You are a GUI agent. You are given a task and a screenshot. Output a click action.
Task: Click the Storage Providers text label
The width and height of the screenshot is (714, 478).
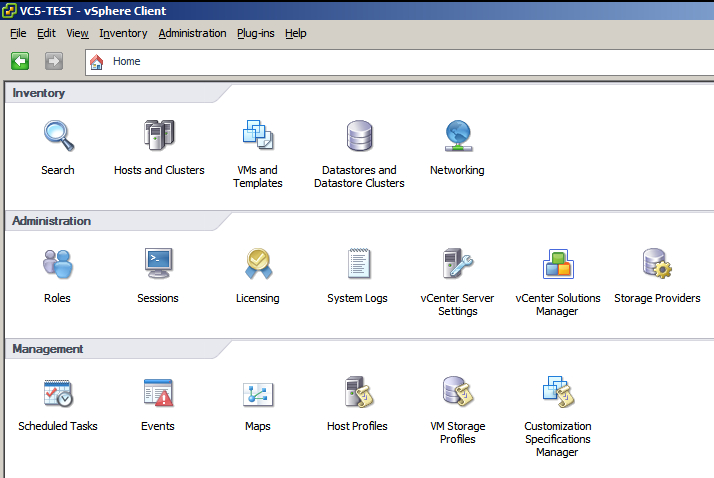[657, 298]
